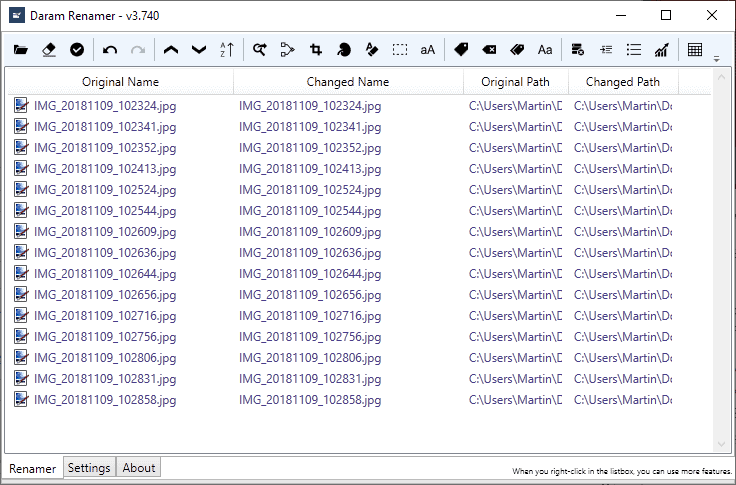The image size is (736, 485).
Task: Click changed name IMG_20181109_102716.jpg
Action: tap(310, 316)
